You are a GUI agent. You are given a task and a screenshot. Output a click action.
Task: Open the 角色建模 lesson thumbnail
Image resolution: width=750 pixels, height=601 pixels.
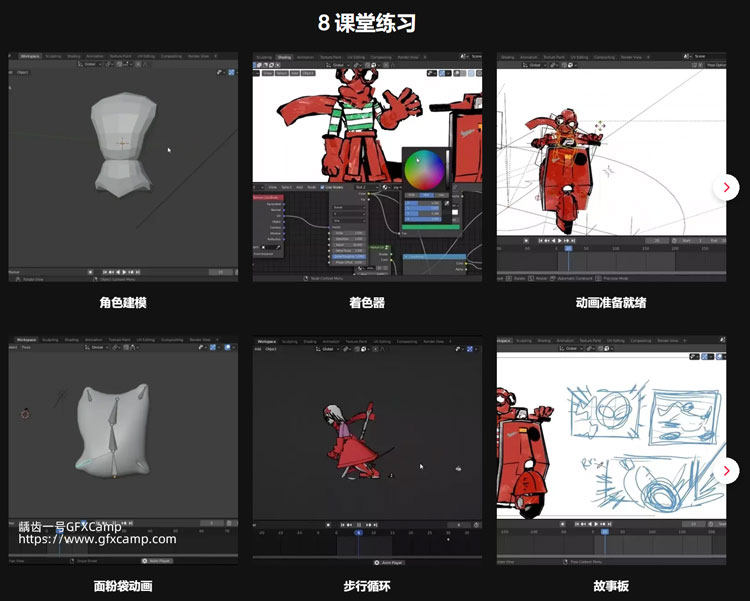point(123,167)
